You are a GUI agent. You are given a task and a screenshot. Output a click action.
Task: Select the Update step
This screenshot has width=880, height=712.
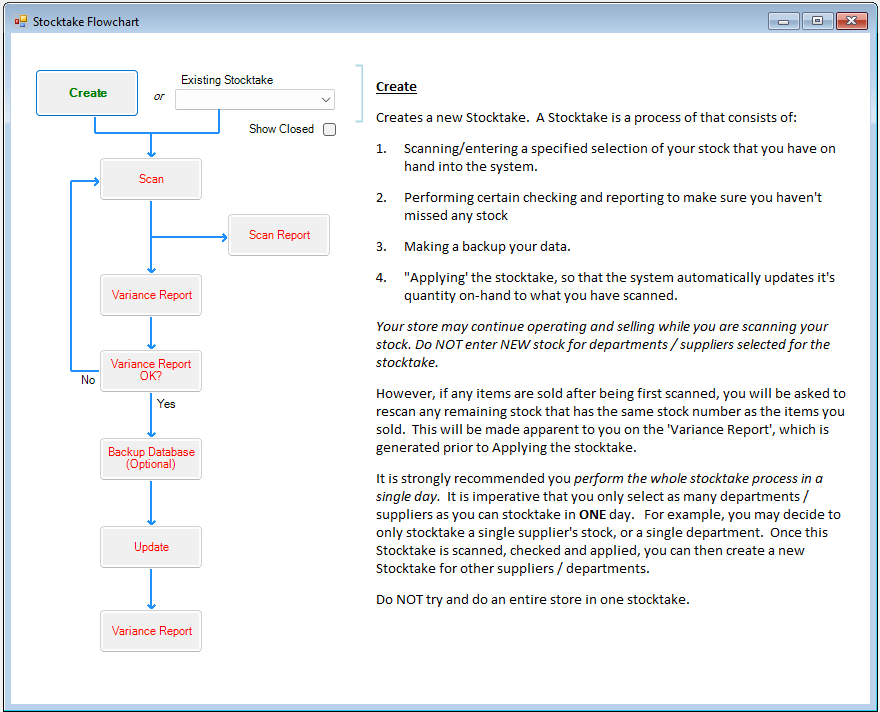click(x=150, y=546)
